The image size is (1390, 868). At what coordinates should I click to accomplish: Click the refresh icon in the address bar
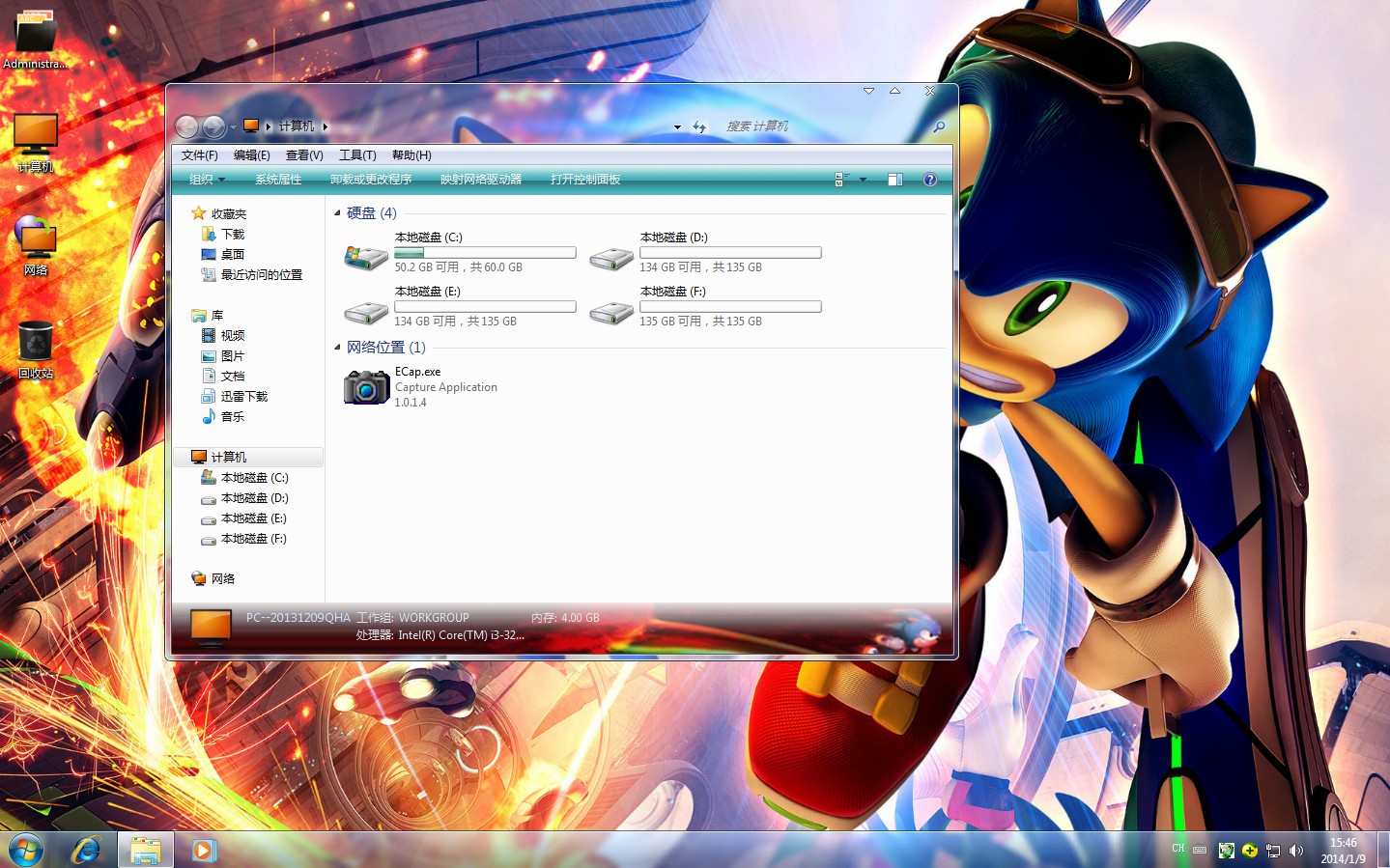699,126
